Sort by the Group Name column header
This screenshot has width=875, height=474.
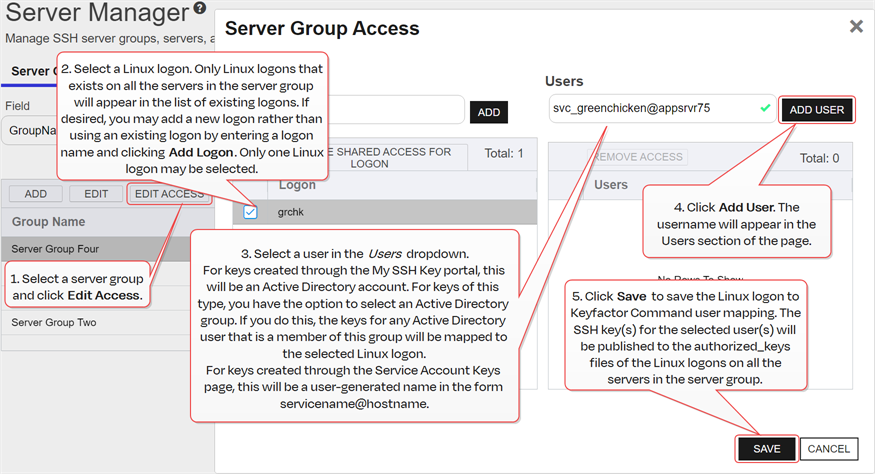click(x=48, y=221)
